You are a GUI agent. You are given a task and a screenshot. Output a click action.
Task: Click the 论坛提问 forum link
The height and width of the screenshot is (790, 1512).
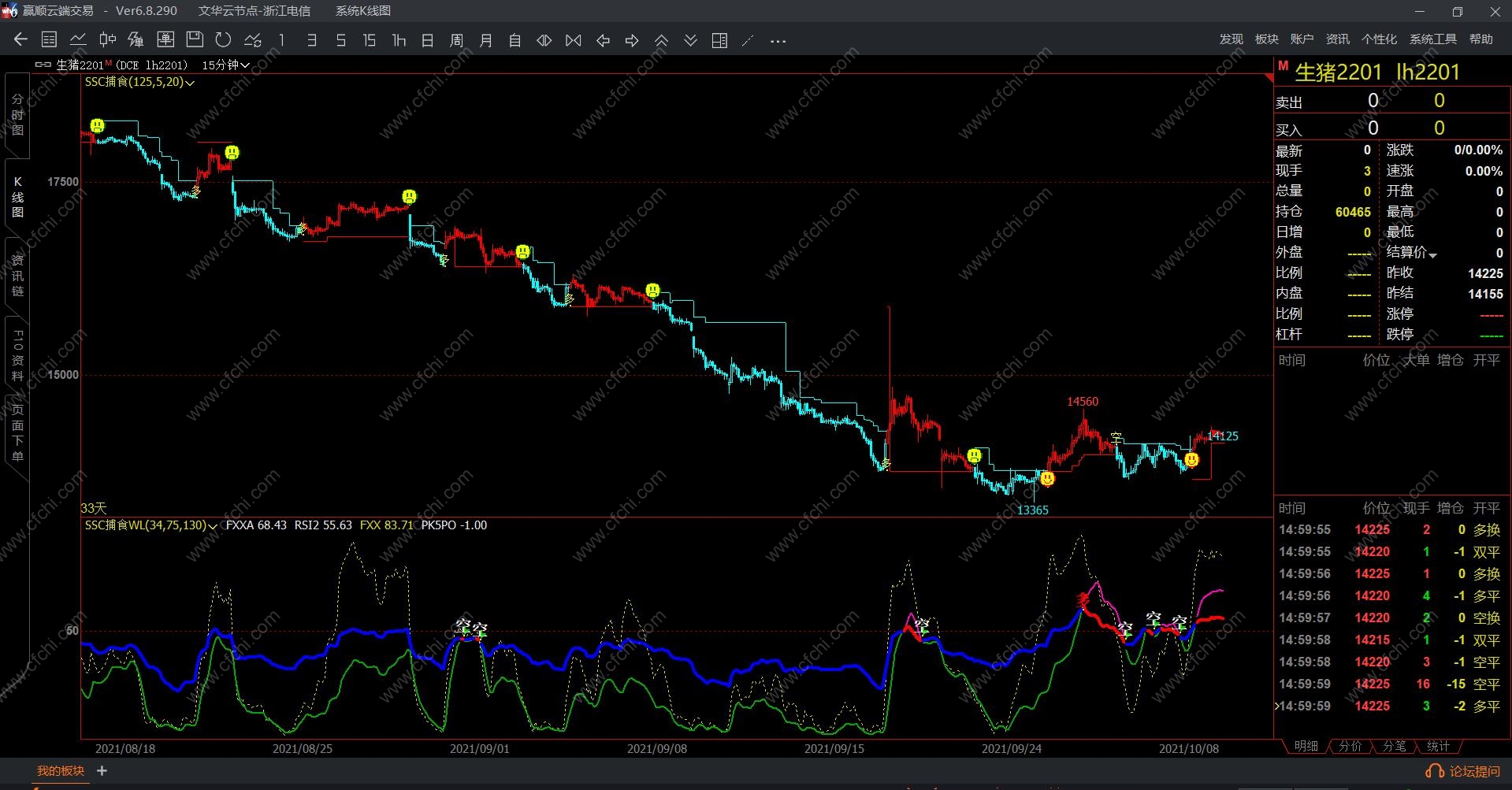point(1465,771)
